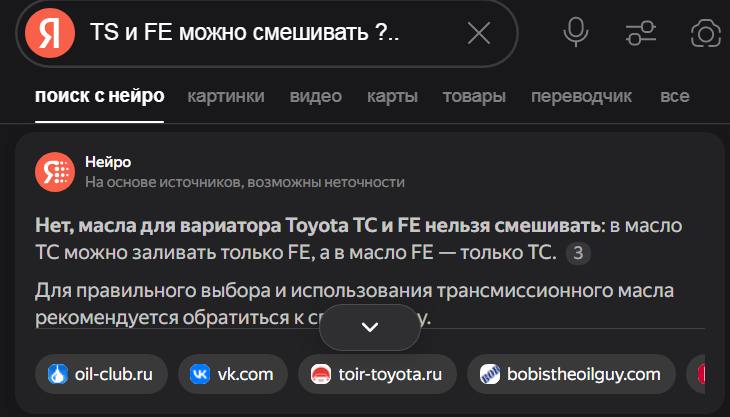The height and width of the screenshot is (417, 730).
Task: Go to the «карты» tab
Action: 392,97
